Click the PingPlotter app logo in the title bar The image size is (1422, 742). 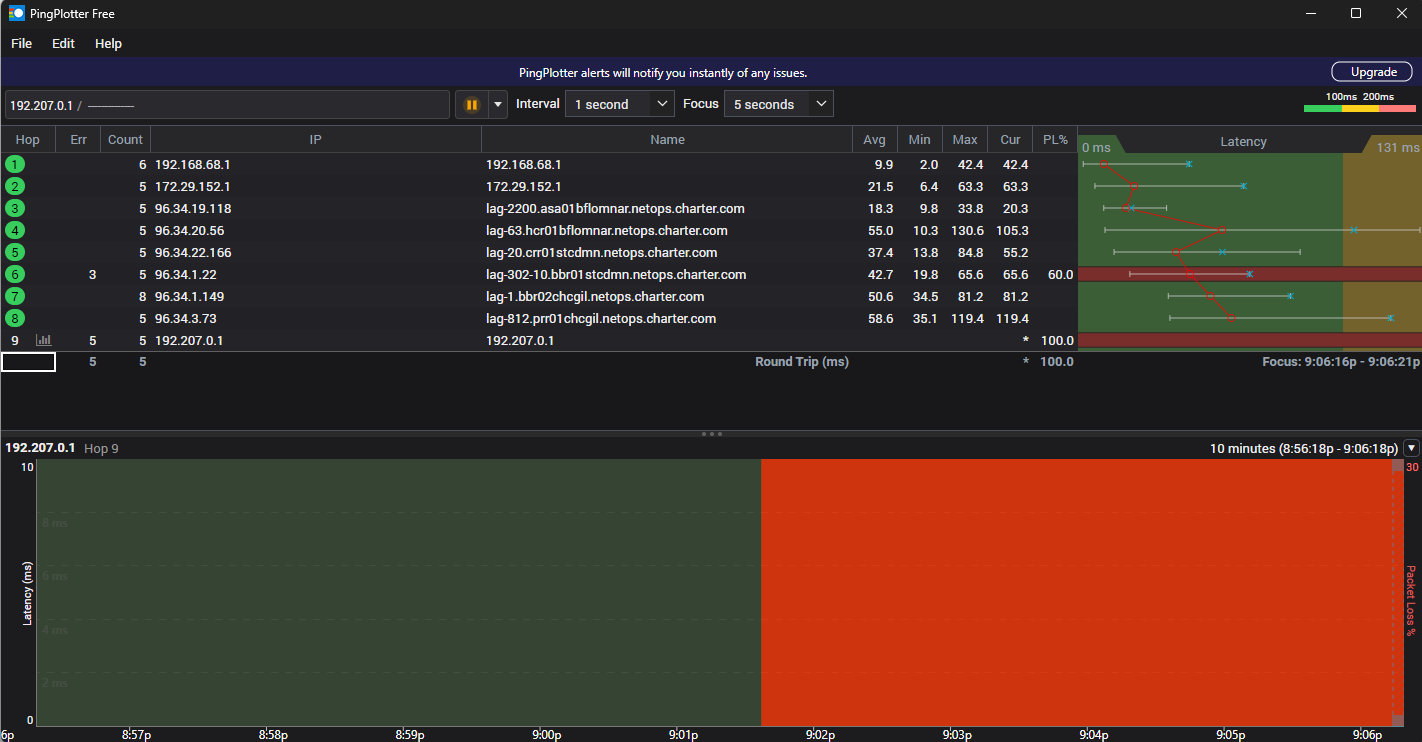point(17,13)
